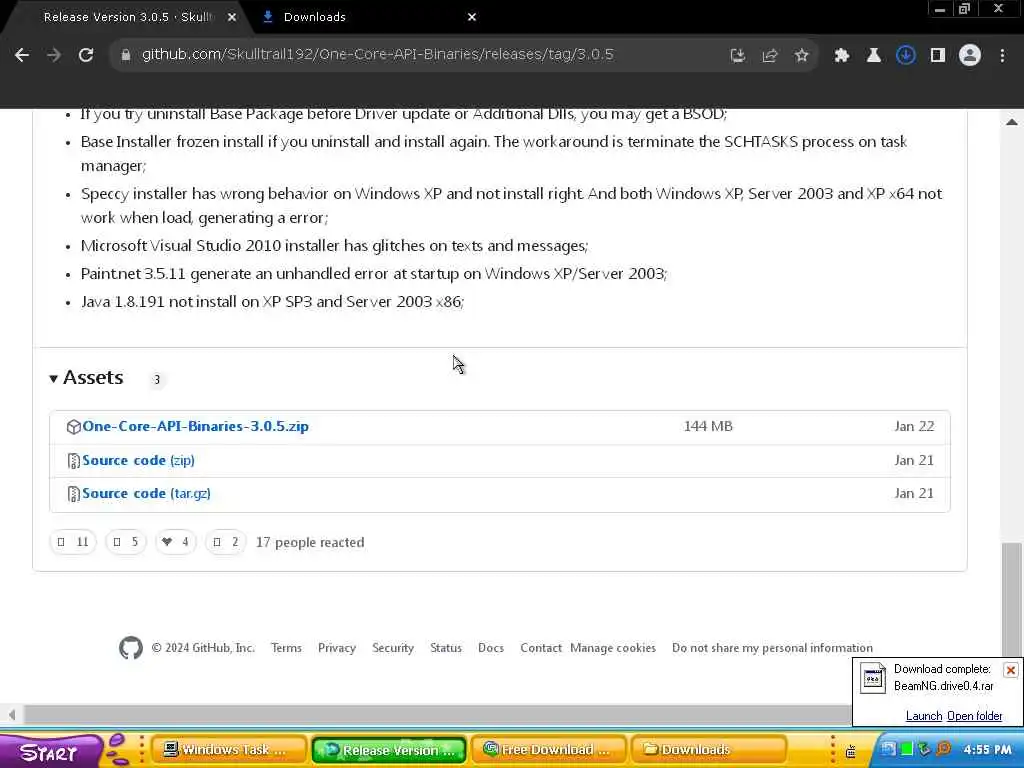Download One-Core-API-Binaries-3.0.5.zip
Image resolution: width=1024 pixels, height=768 pixels.
click(195, 426)
